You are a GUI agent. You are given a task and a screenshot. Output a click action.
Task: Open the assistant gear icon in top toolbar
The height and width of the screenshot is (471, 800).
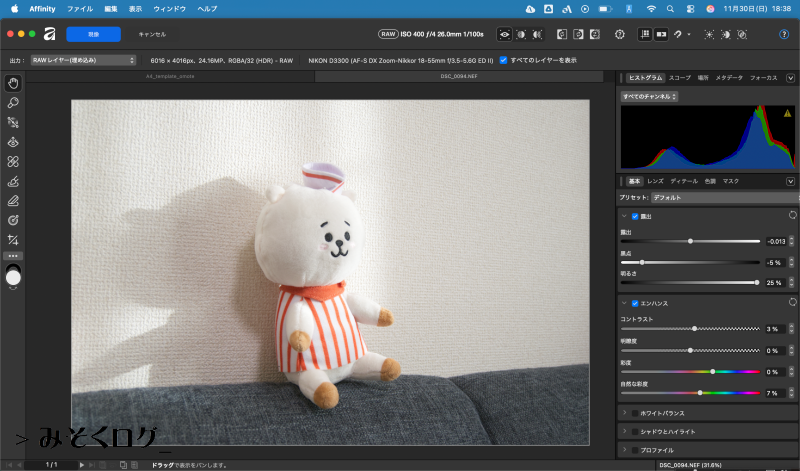click(619, 34)
